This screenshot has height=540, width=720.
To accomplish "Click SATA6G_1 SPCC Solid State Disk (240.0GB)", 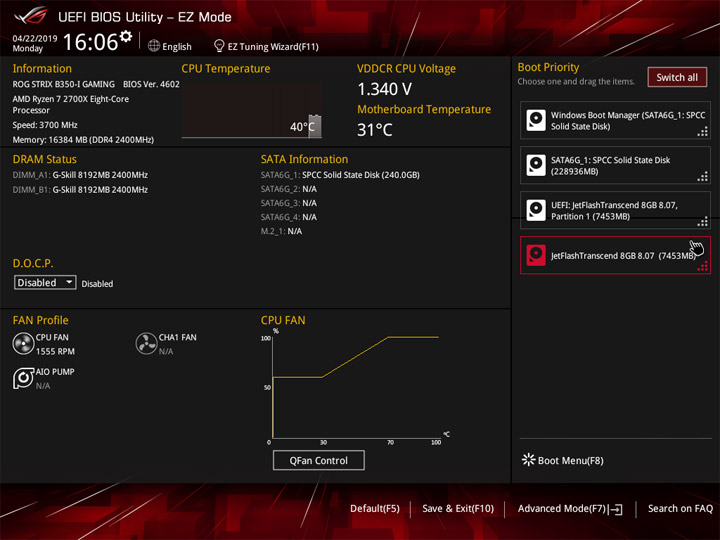I will (x=340, y=175).
